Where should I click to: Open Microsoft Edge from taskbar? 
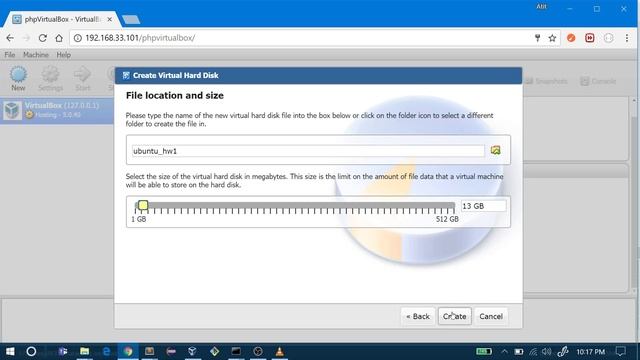pos(106,351)
